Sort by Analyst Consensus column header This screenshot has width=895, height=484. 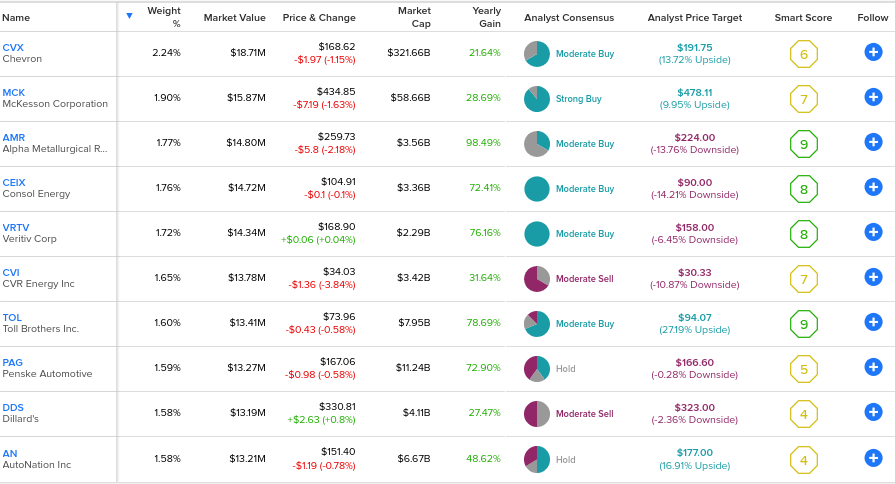click(569, 18)
